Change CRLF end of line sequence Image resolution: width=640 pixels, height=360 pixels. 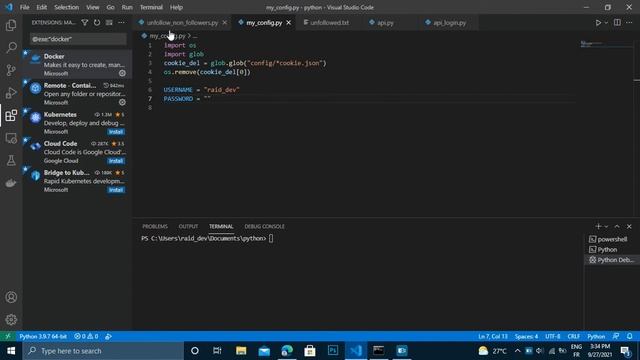(573, 336)
